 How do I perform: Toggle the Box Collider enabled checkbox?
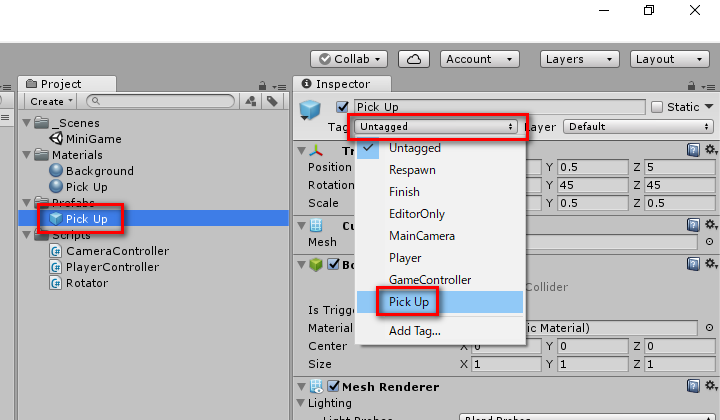[333, 264]
